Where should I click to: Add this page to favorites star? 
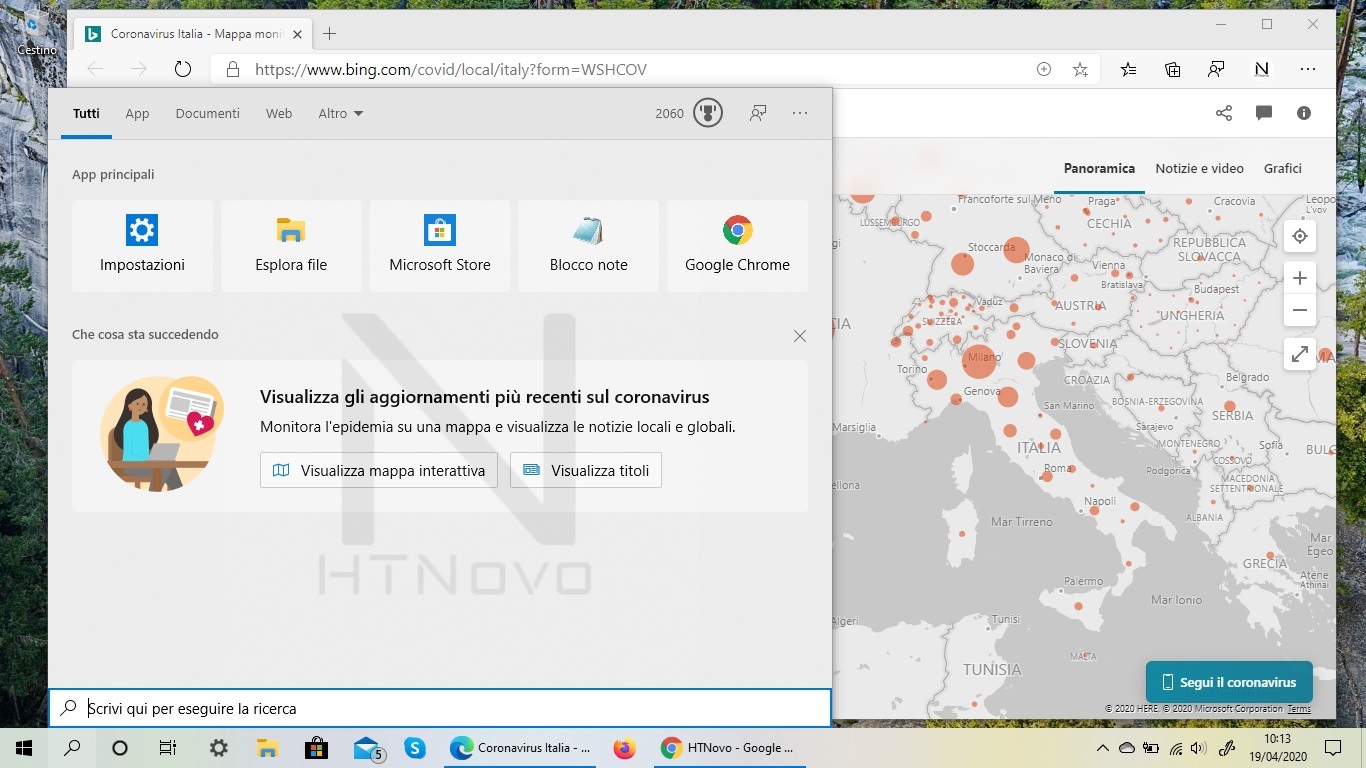(1080, 69)
